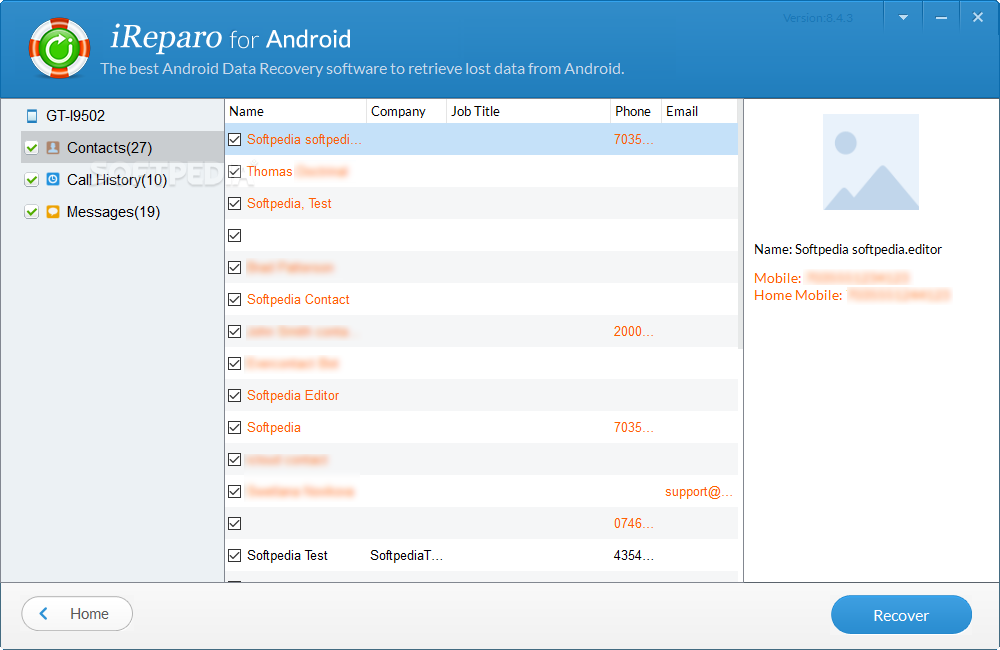The image size is (1000, 650).
Task: Uncheck the Softpedia Editor row checkbox
Action: (235, 395)
